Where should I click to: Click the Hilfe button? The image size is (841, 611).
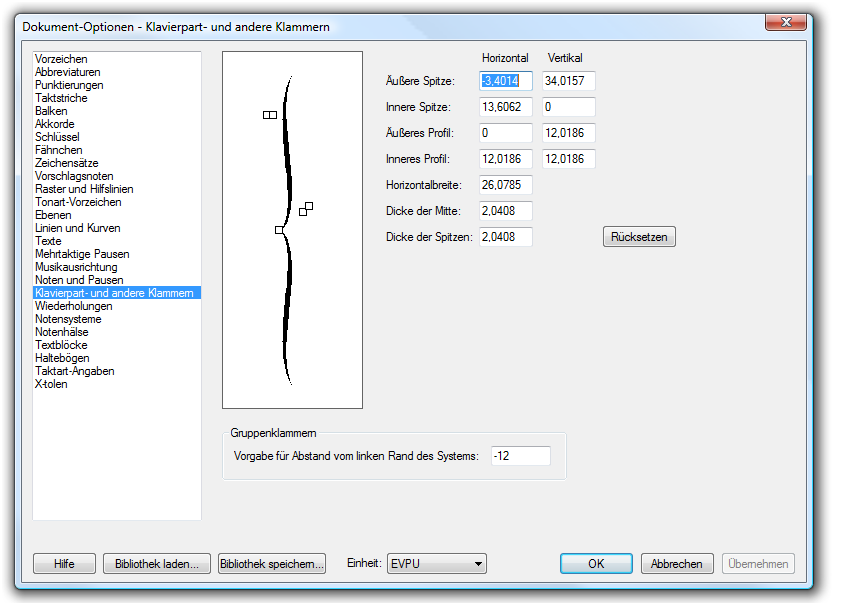(64, 564)
